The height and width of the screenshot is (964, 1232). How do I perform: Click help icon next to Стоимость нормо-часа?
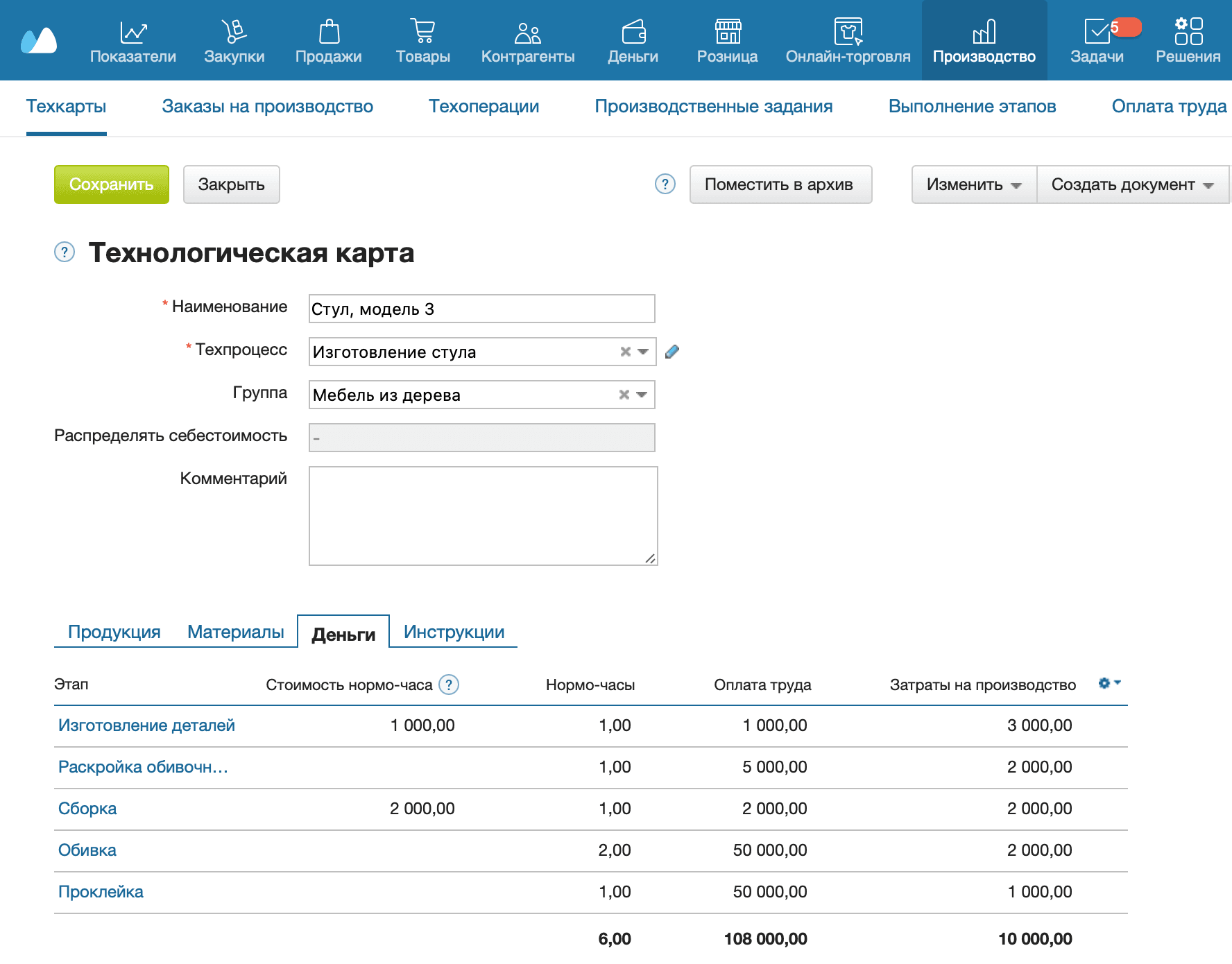pos(449,685)
